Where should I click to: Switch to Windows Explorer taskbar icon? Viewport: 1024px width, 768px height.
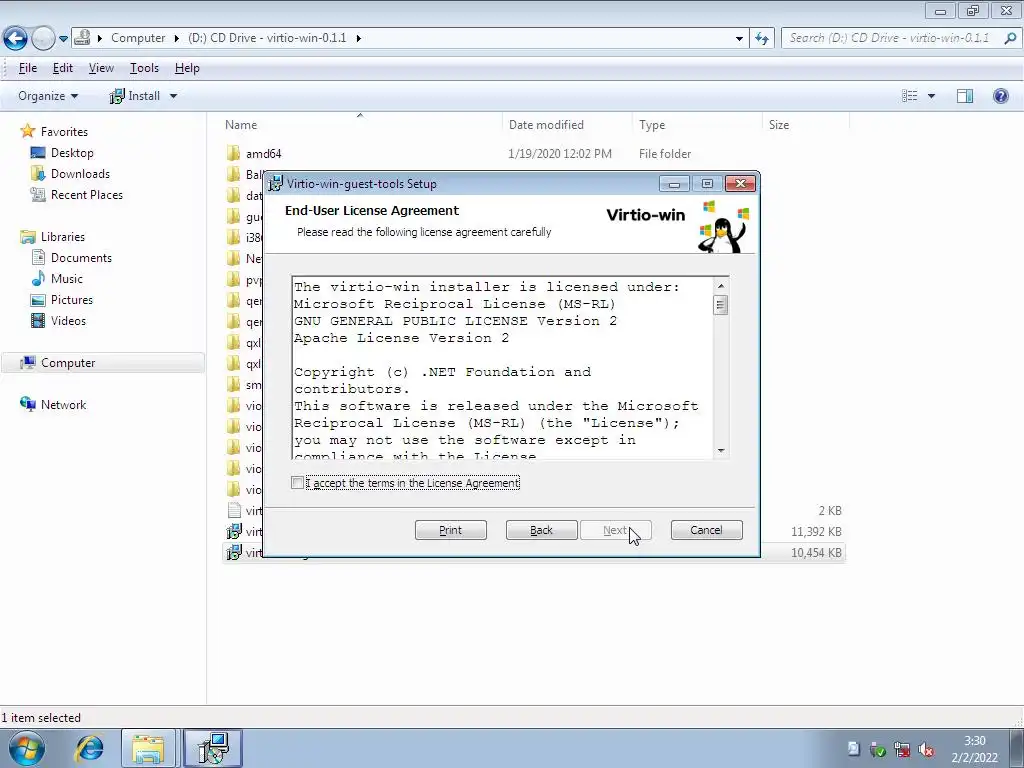[x=149, y=748]
